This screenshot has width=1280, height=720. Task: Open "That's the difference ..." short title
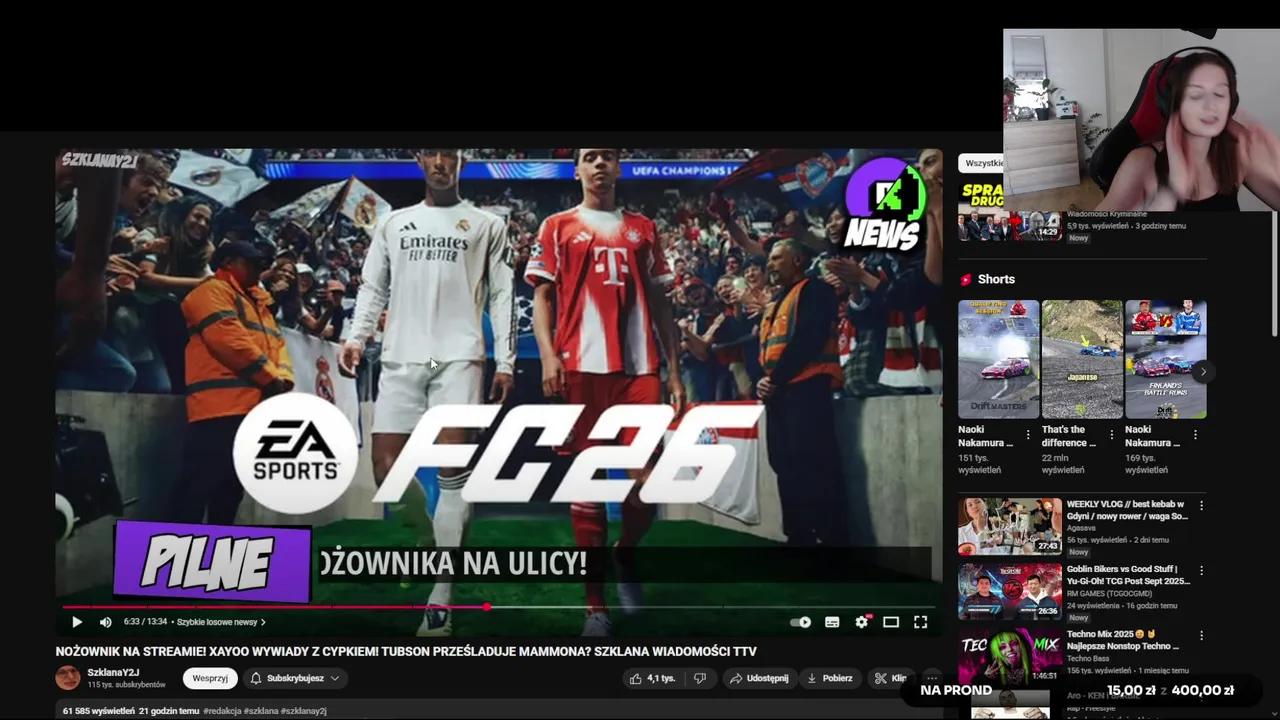click(x=1068, y=436)
